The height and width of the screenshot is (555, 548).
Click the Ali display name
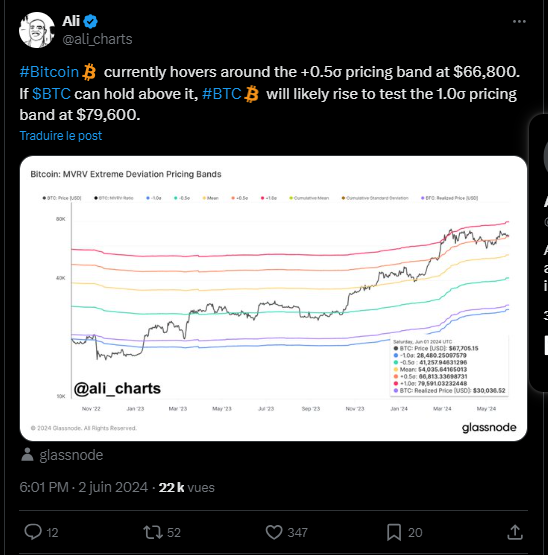tap(71, 21)
